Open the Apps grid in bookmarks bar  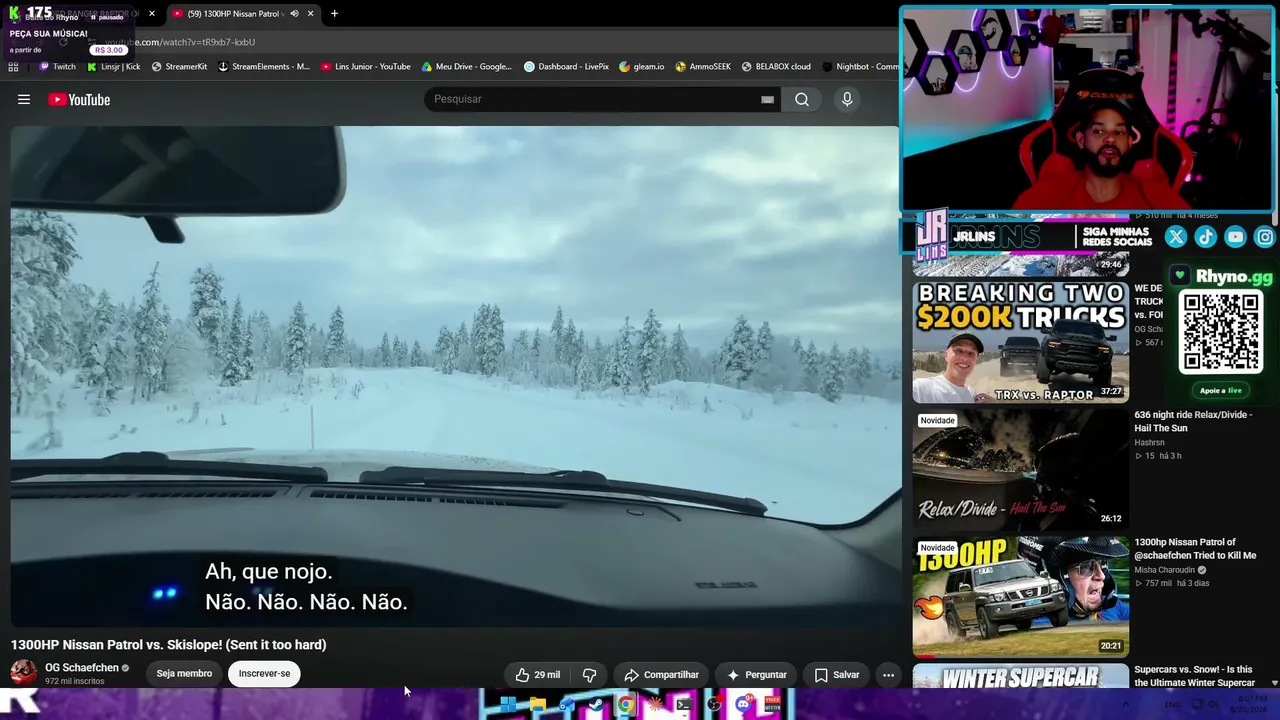pos(13,67)
